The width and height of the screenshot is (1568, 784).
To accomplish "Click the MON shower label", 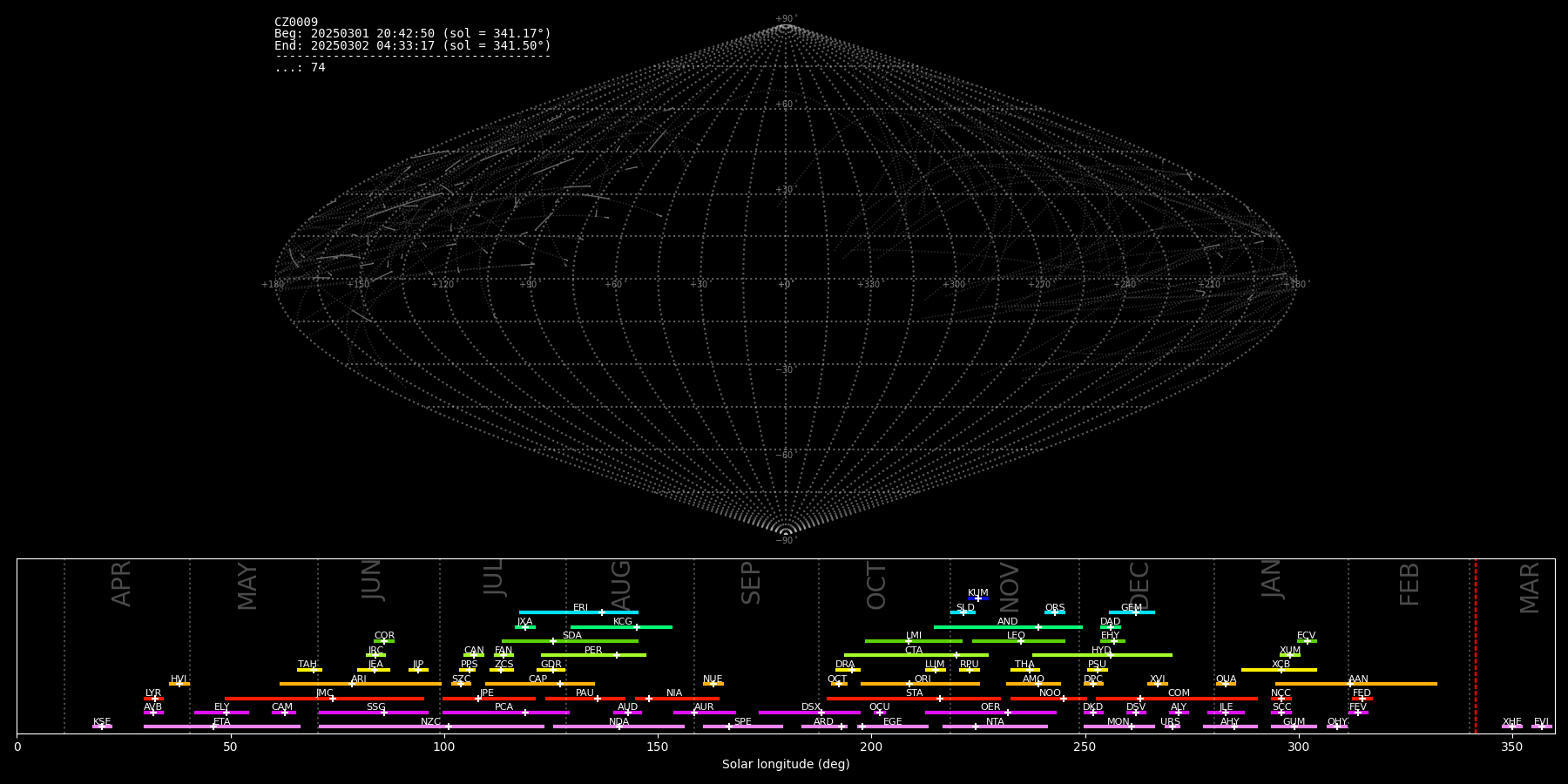I will pyautogui.click(x=1119, y=722).
